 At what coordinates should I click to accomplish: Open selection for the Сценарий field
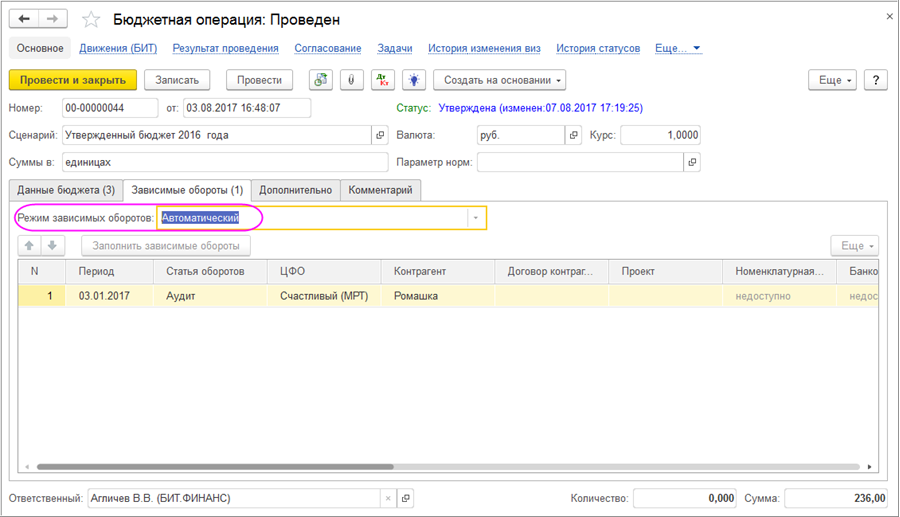click(380, 135)
